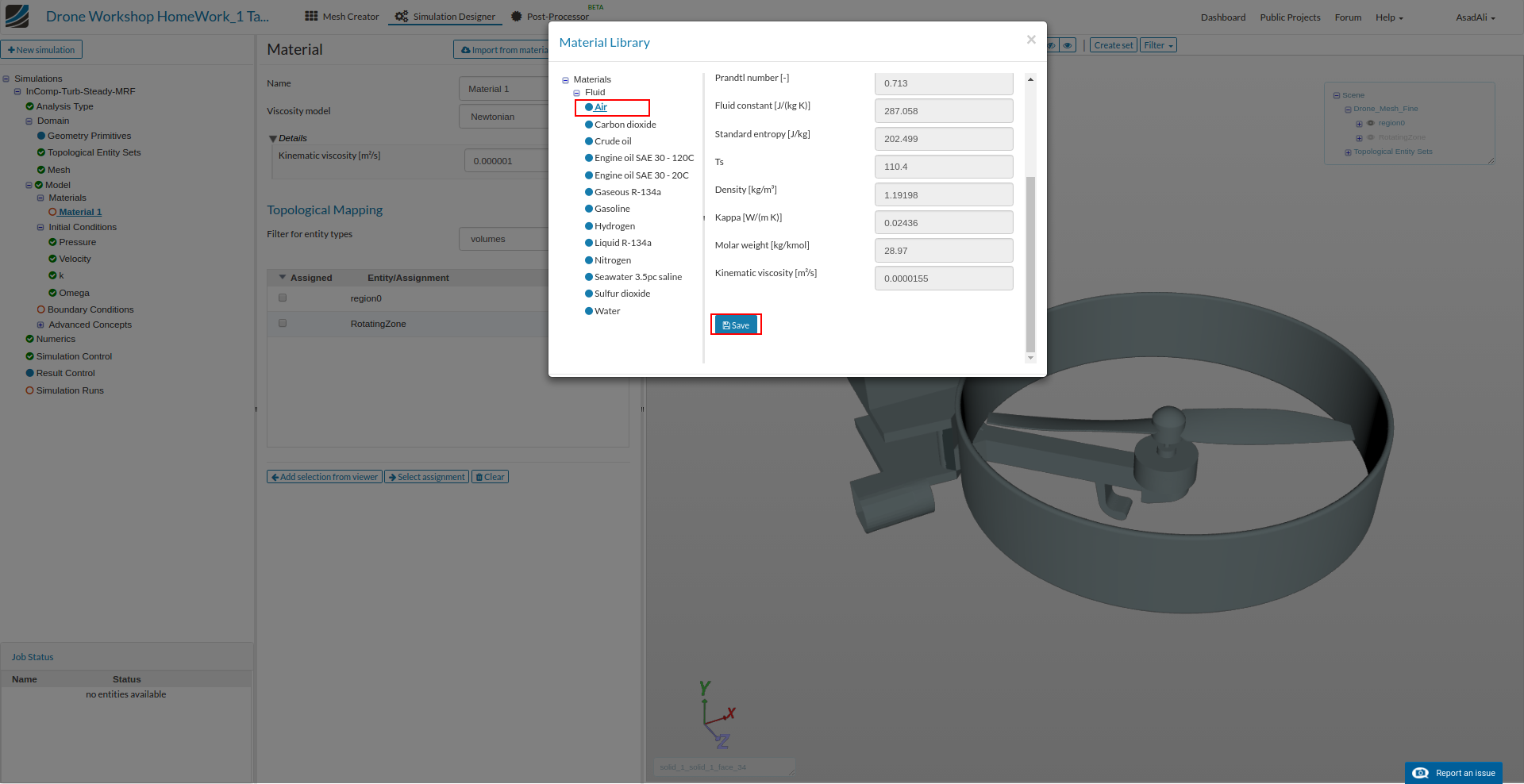The image size is (1524, 784).
Task: Open the Help menu
Action: [1389, 17]
